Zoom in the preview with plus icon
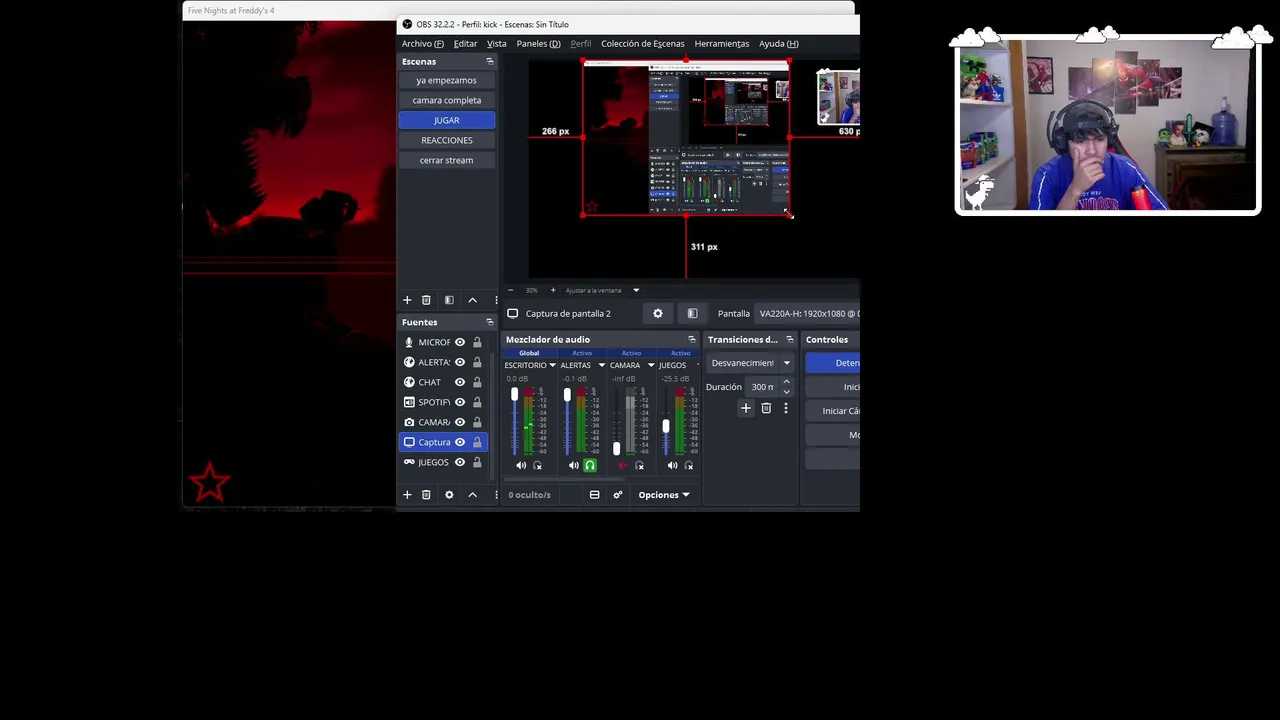The height and width of the screenshot is (720, 1280). 553,290
